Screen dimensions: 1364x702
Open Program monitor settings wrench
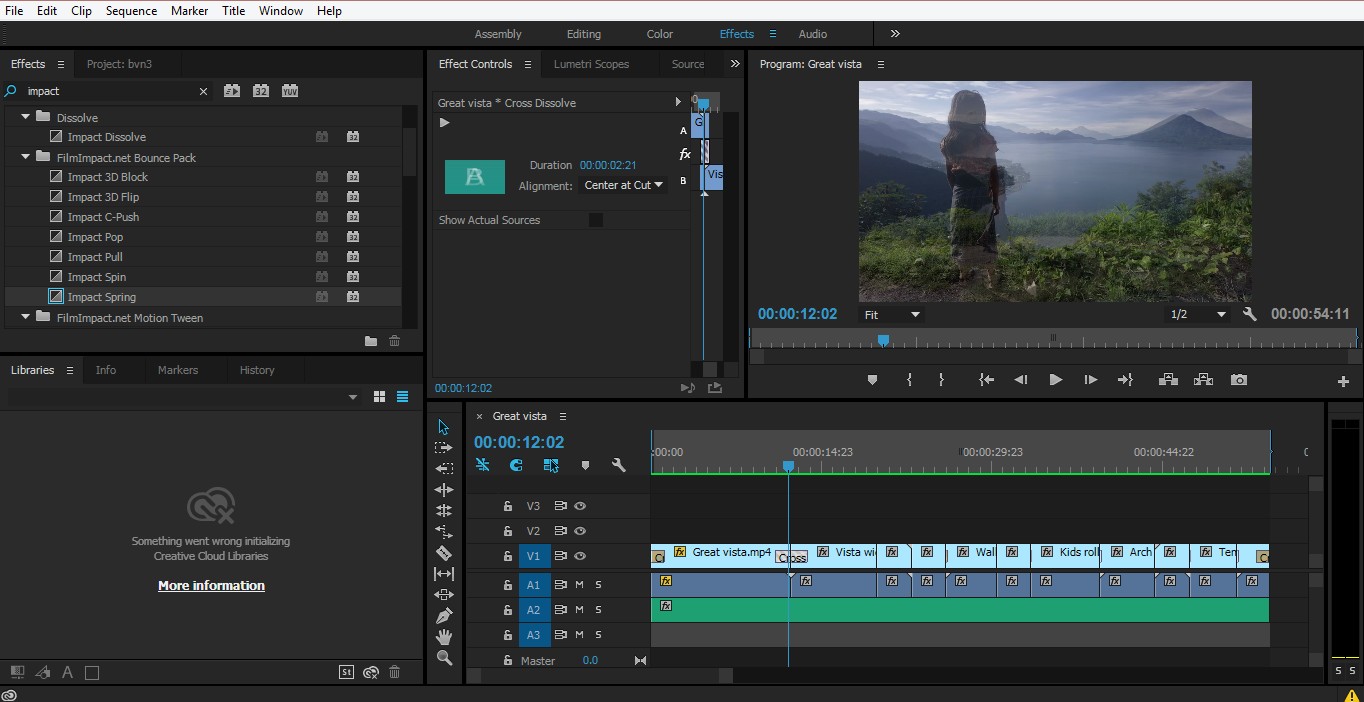[x=1249, y=314]
